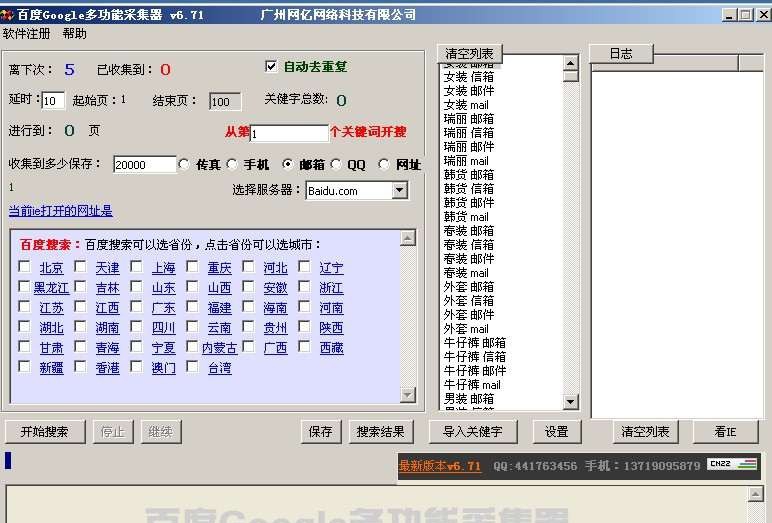
Task: Click the CN22 badge icon
Action: 732,464
